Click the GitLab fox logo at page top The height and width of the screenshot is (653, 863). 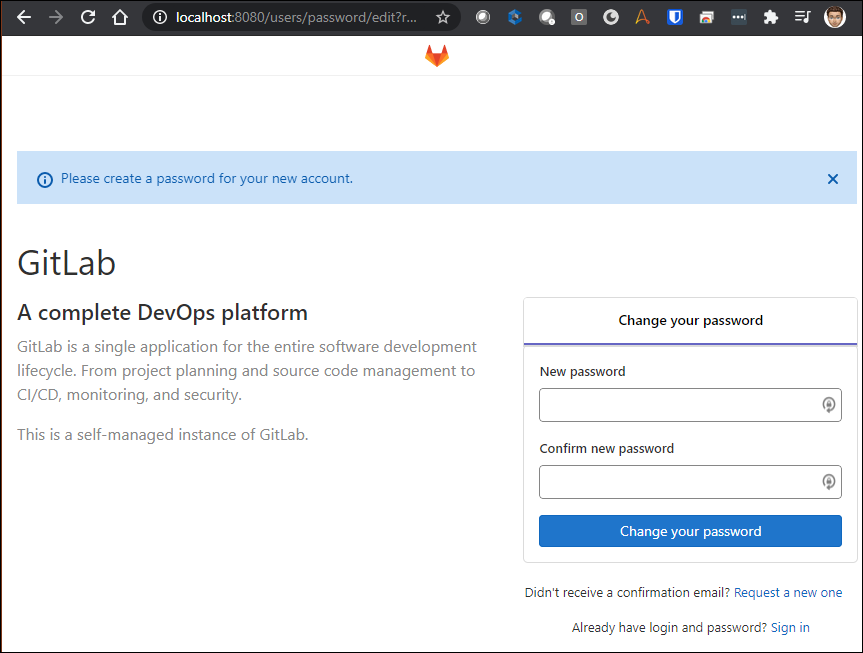pos(437,56)
